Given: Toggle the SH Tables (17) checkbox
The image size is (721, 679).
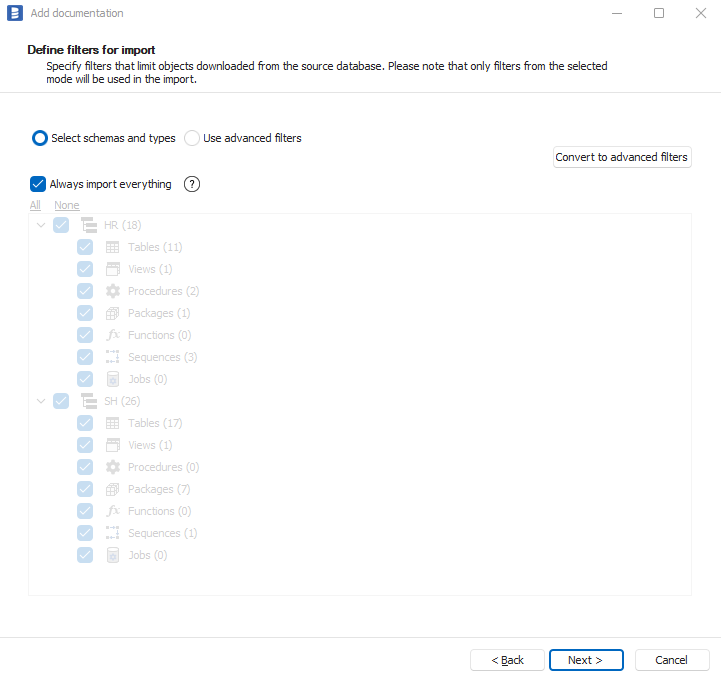Looking at the screenshot, I should click(85, 423).
